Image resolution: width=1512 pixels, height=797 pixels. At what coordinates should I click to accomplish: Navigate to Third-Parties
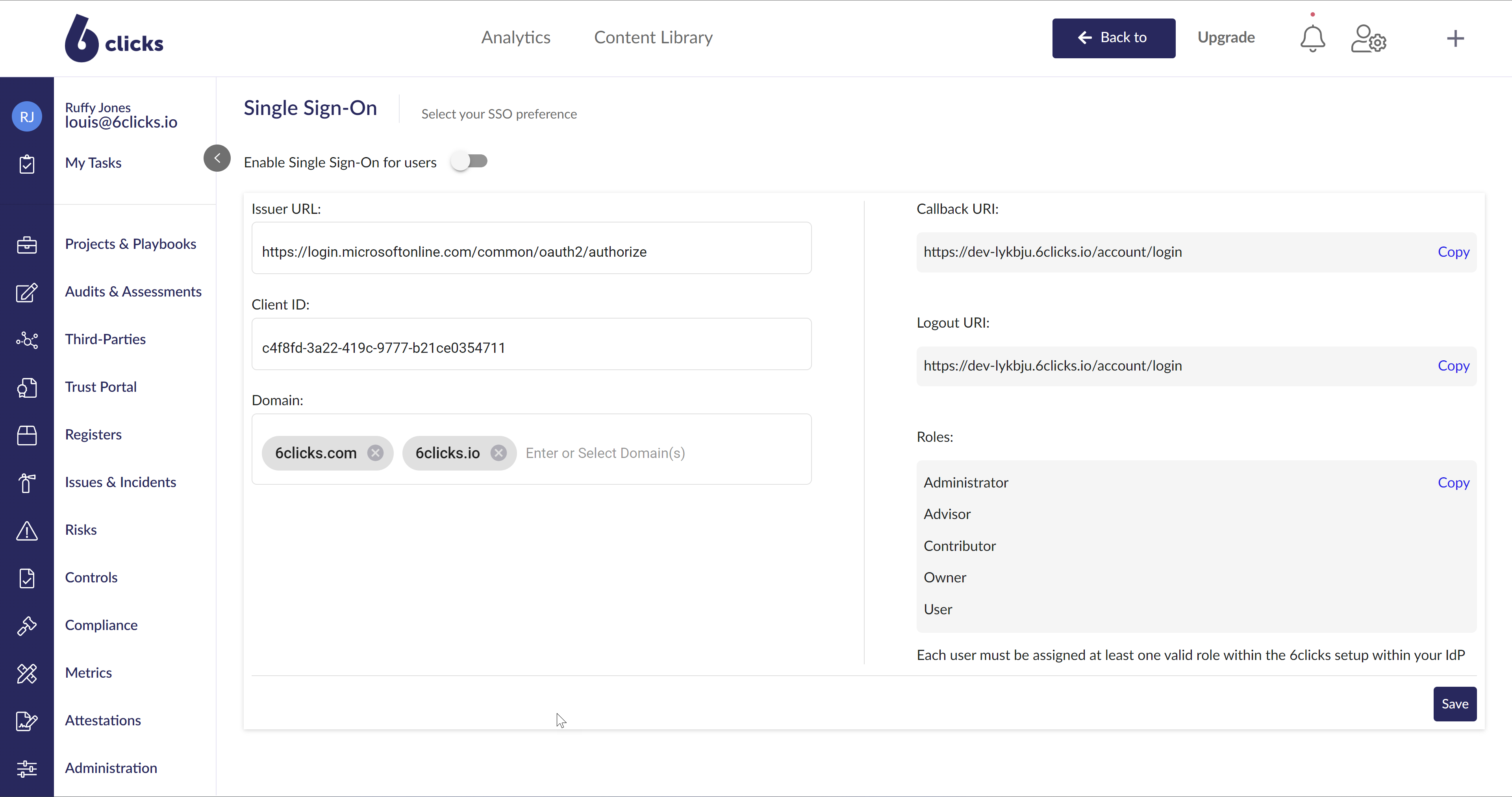click(x=106, y=339)
